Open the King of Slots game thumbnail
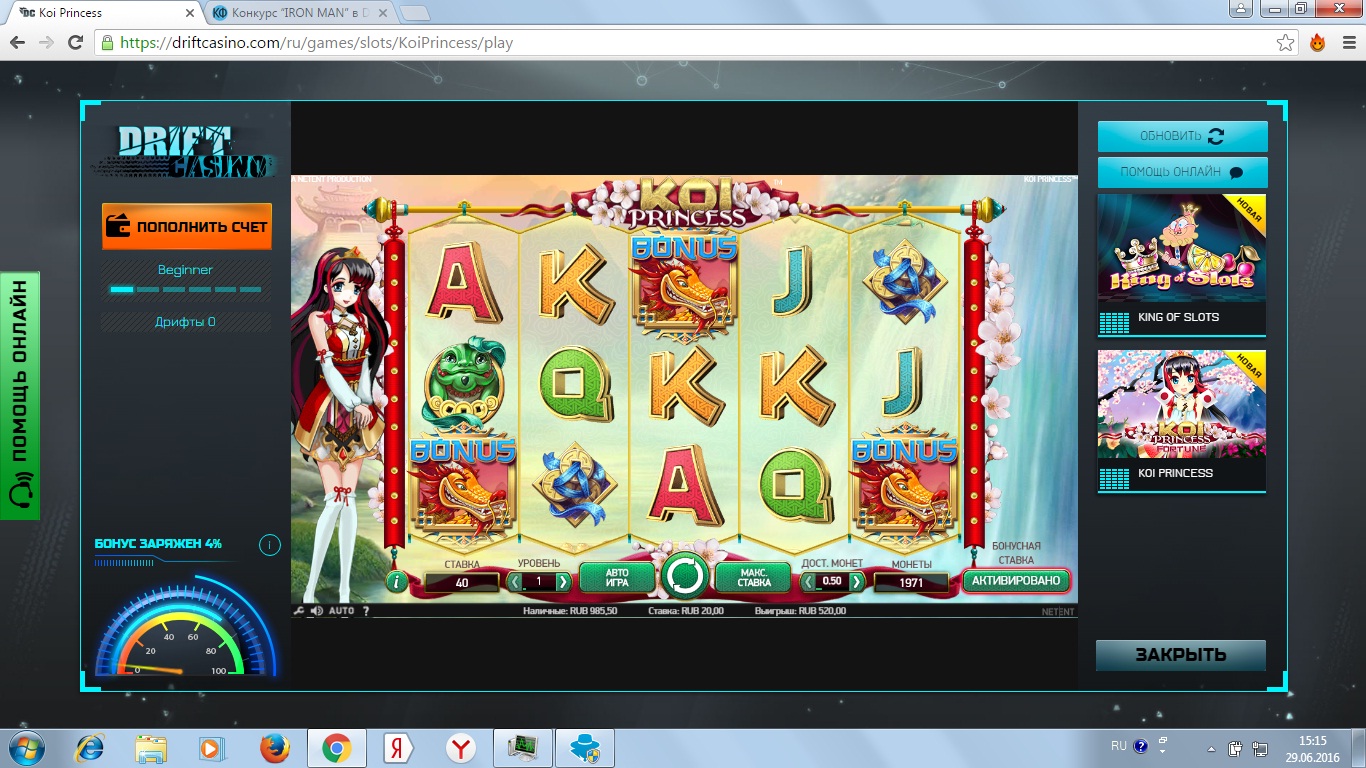Viewport: 1366px width, 768px height. click(1182, 249)
